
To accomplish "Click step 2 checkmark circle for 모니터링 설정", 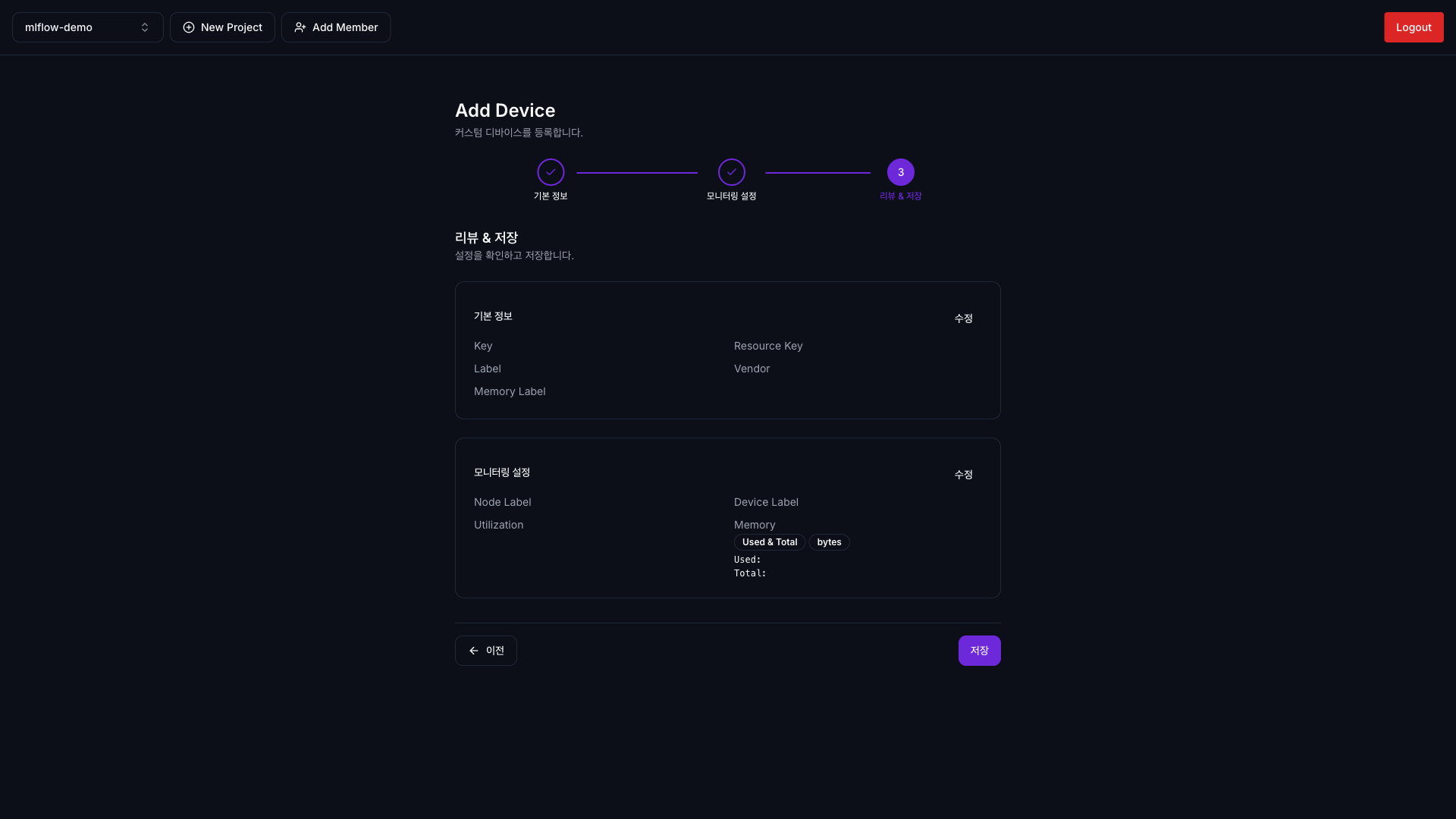I will [732, 172].
